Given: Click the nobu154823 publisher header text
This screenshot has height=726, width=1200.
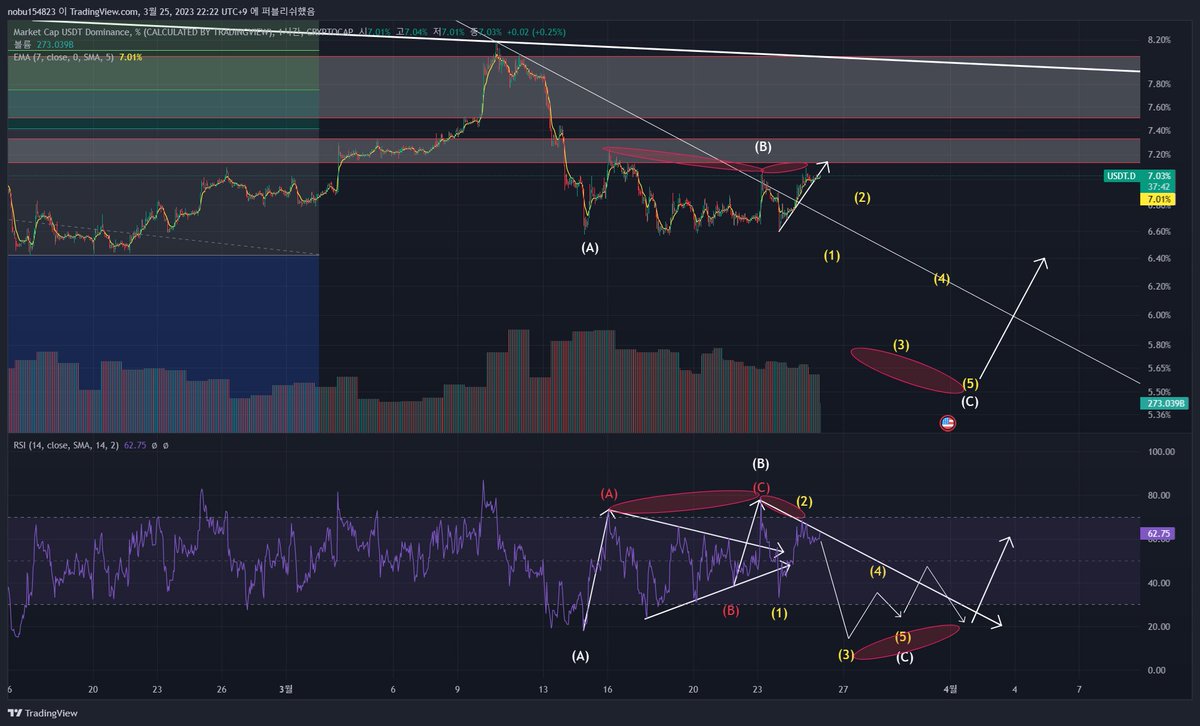Looking at the screenshot, I should coord(160,10).
